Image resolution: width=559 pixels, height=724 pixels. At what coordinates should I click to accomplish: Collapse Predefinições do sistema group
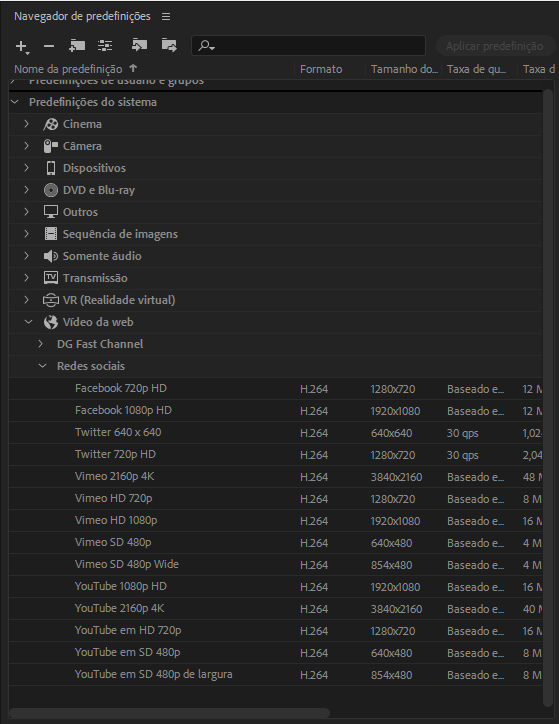coord(15,102)
